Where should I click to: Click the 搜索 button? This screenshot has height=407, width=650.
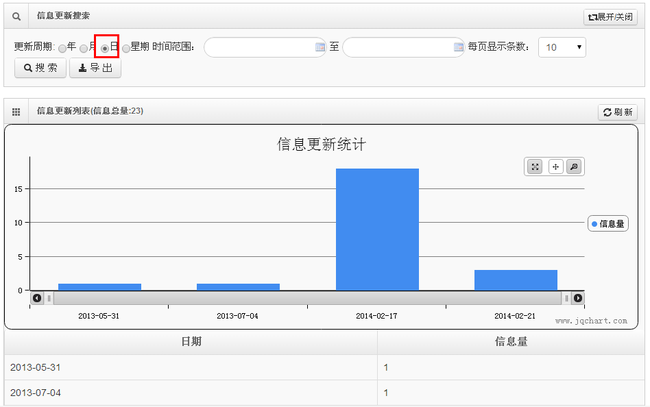point(41,68)
